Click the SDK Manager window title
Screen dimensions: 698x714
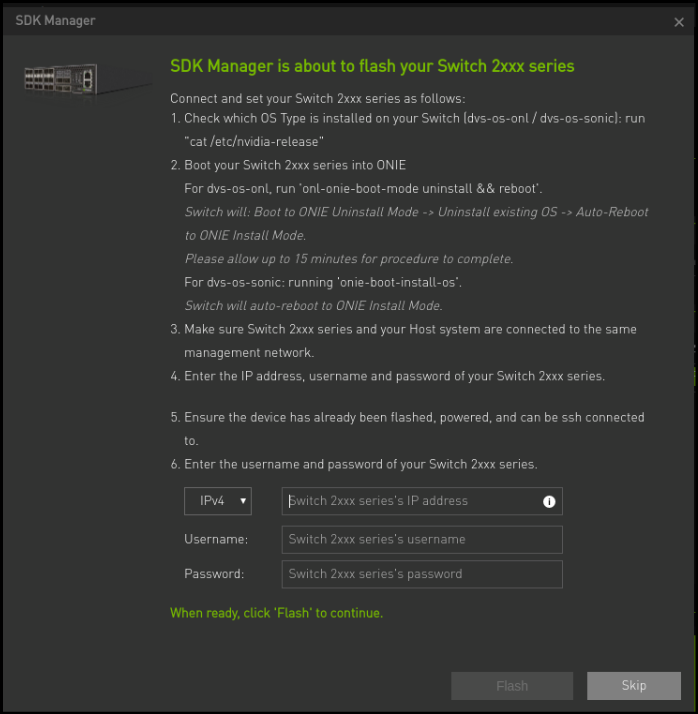56,20
